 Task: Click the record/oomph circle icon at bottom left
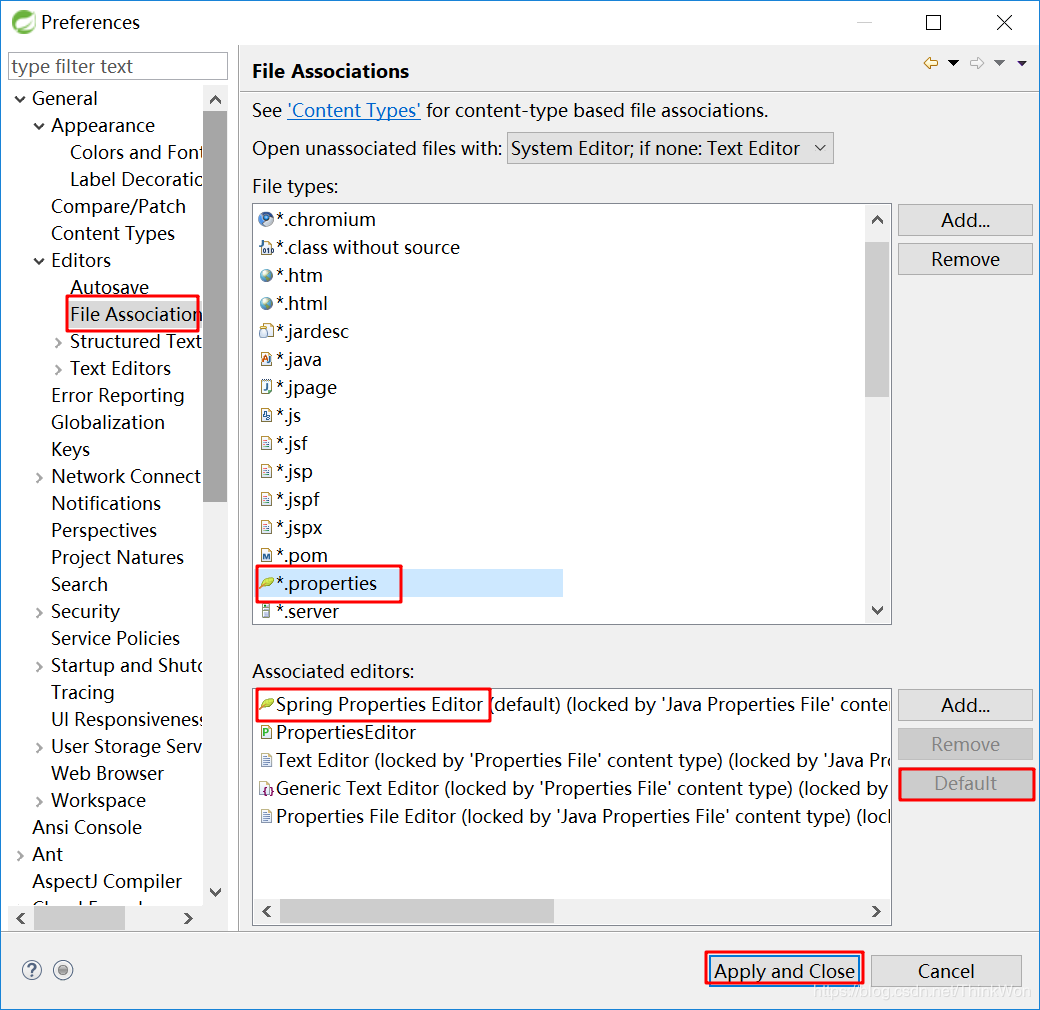(63, 970)
